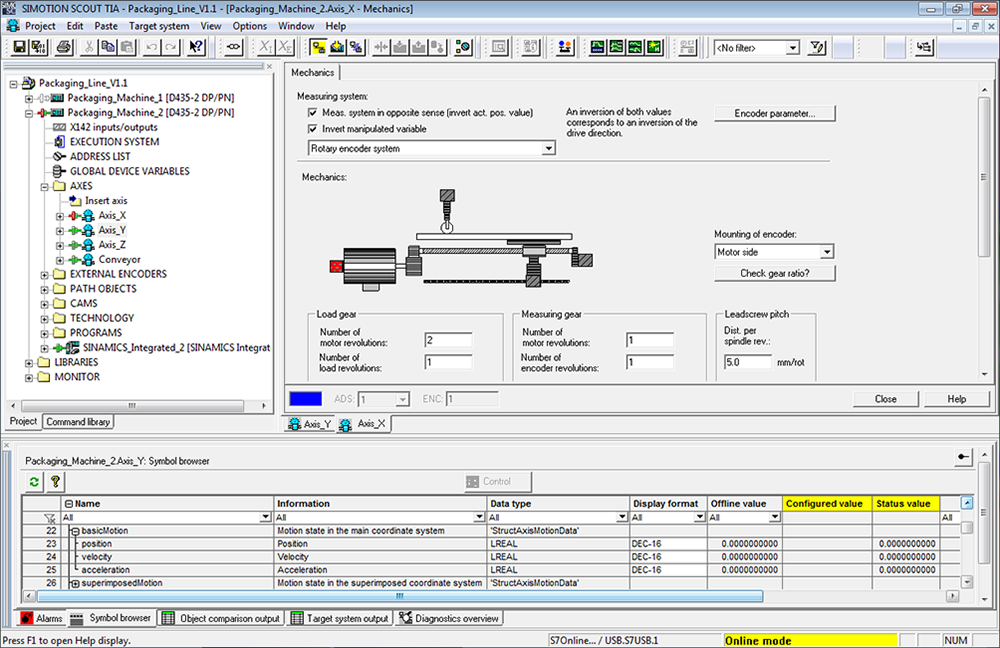This screenshot has height=648, width=1000.
Task: Click the Save and compile changes icon
Action: tap(38, 47)
